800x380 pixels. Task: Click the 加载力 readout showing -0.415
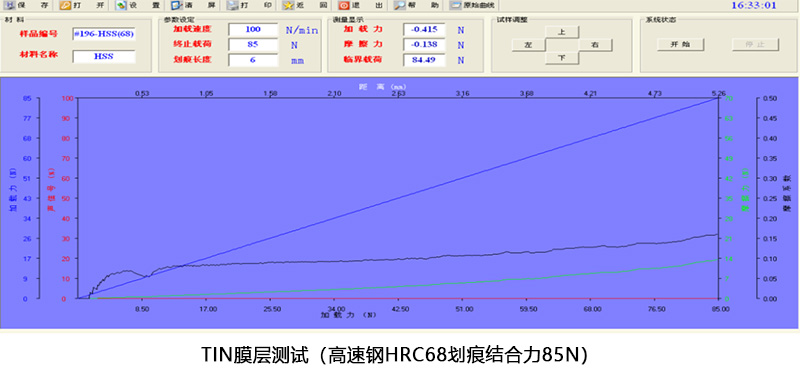pos(424,30)
